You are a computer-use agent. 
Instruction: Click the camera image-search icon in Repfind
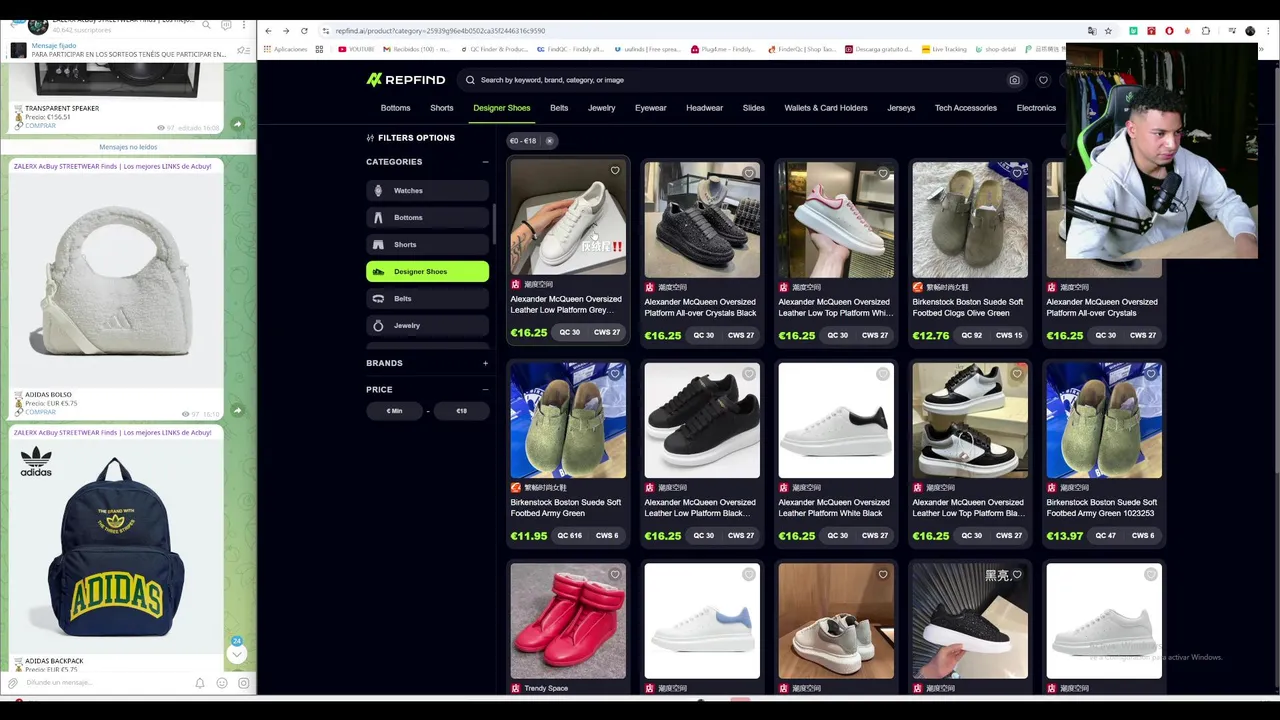click(1014, 80)
